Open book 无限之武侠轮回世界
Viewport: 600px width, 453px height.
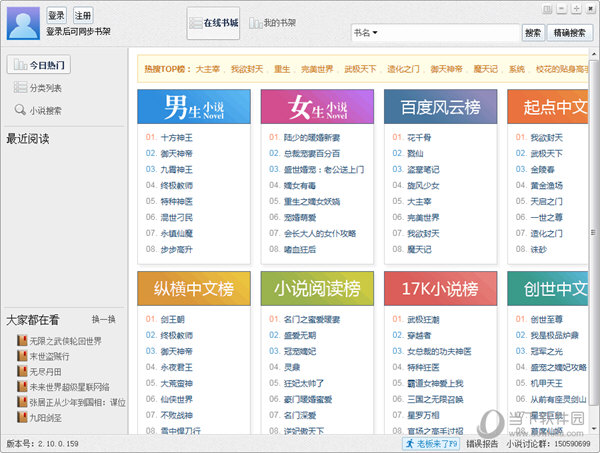click(65, 341)
